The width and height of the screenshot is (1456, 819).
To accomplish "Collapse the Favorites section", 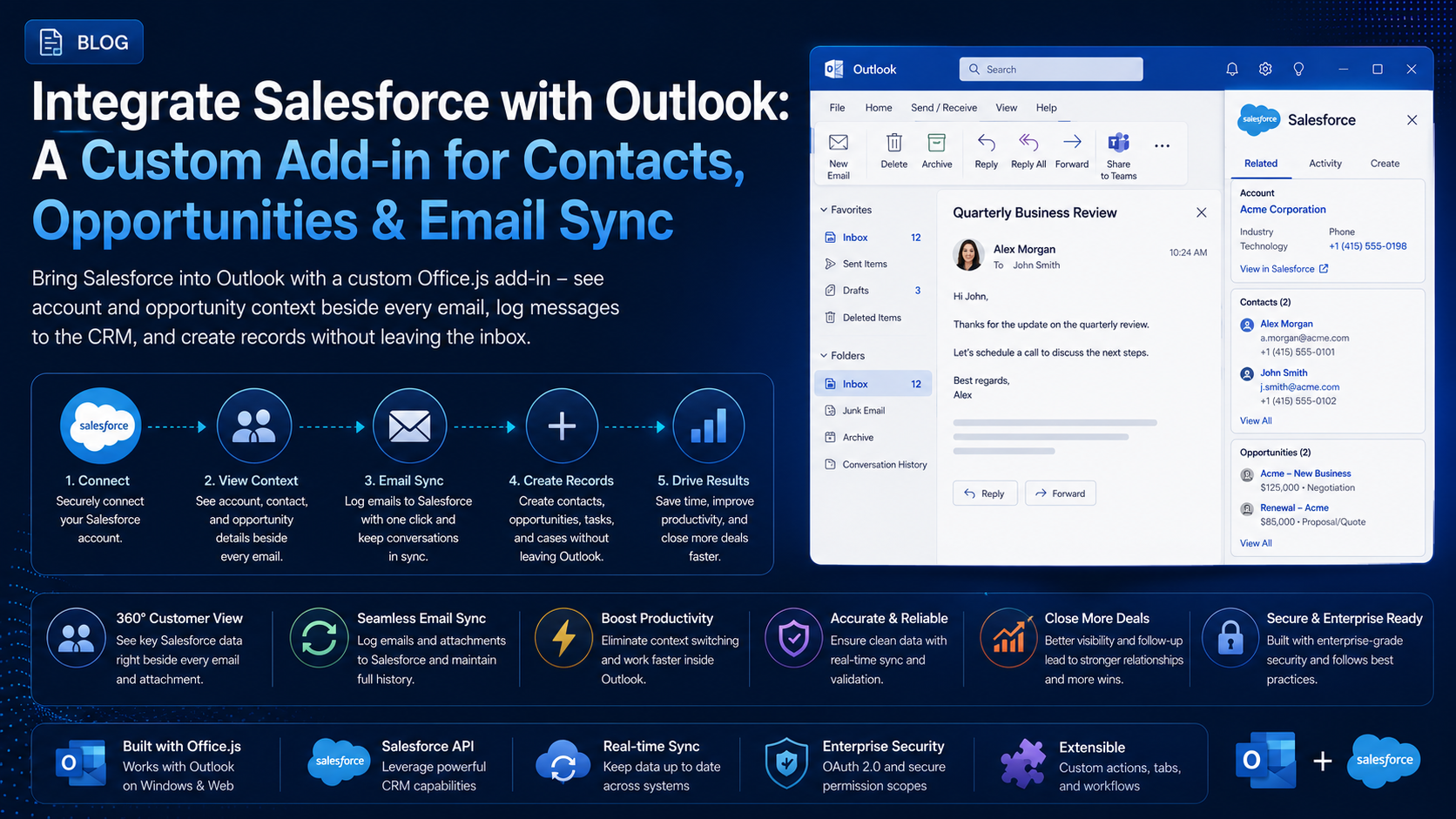I will [x=824, y=210].
